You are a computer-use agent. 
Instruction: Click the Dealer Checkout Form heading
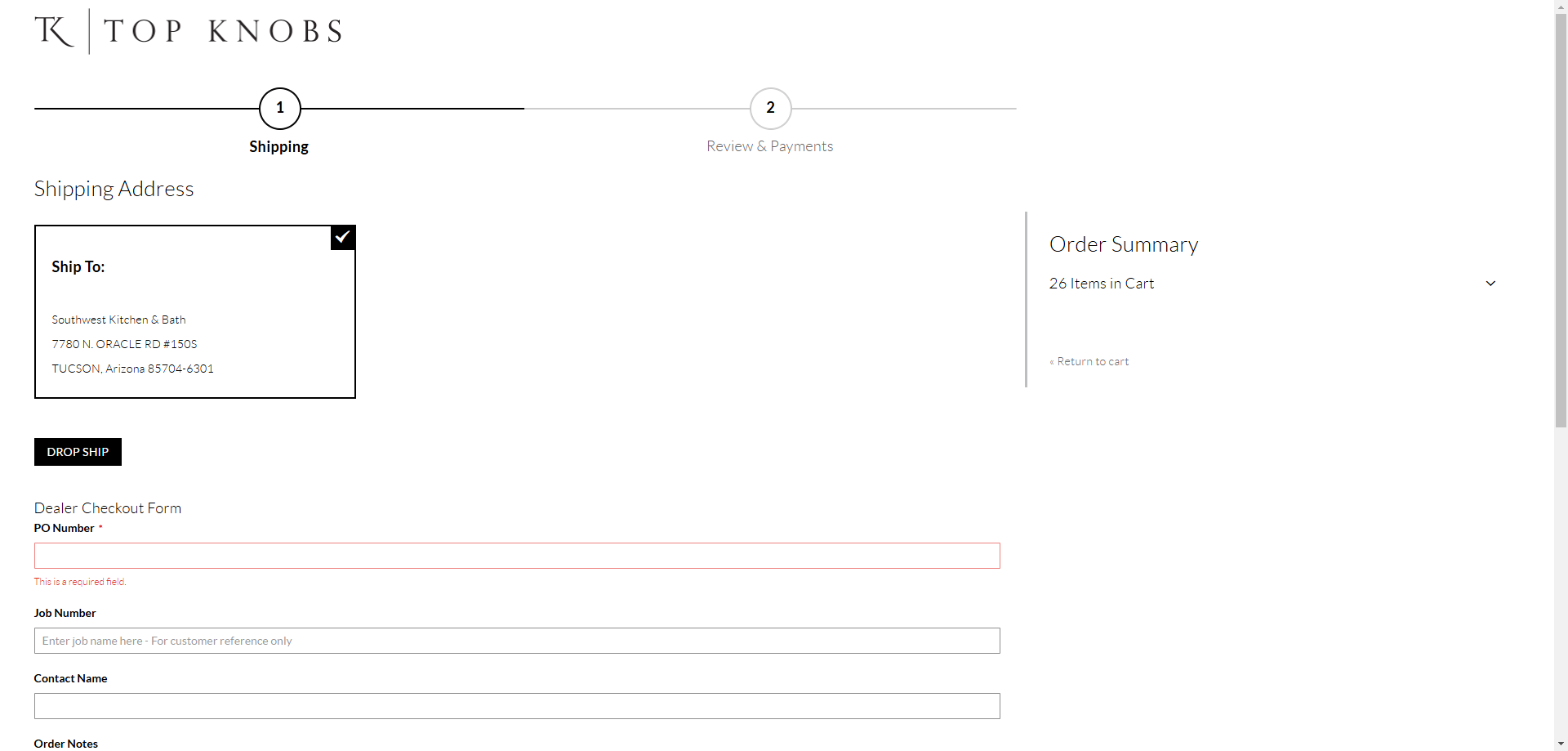(x=108, y=508)
